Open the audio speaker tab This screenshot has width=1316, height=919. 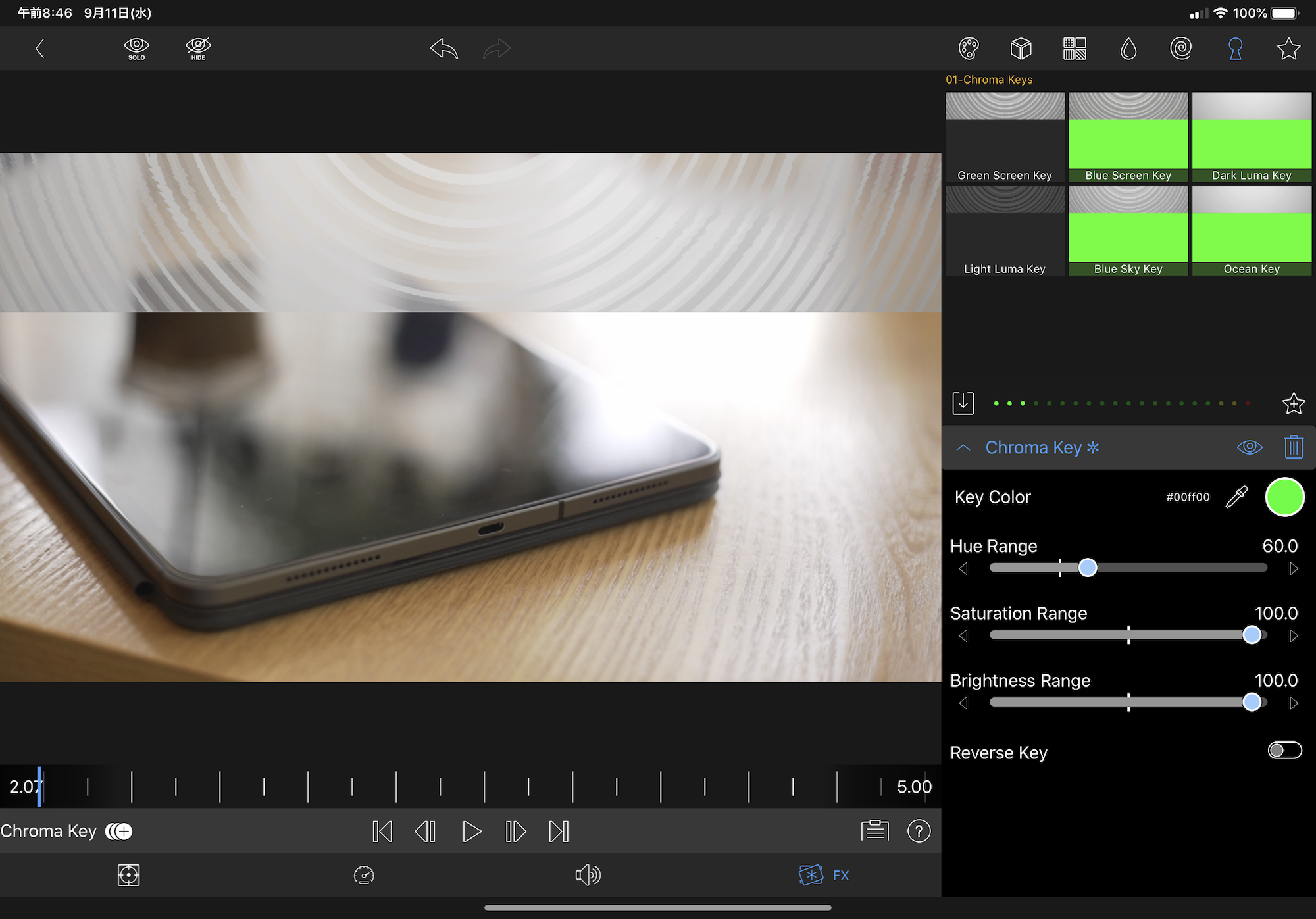tap(588, 875)
